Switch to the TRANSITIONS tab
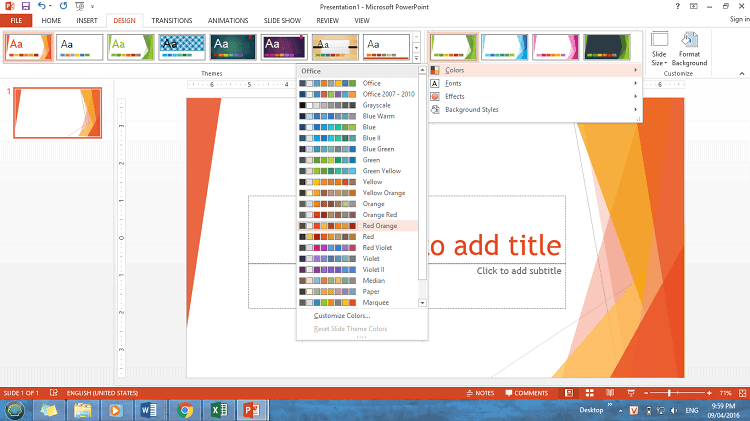Viewport: 750px width, 421px height. click(172, 21)
